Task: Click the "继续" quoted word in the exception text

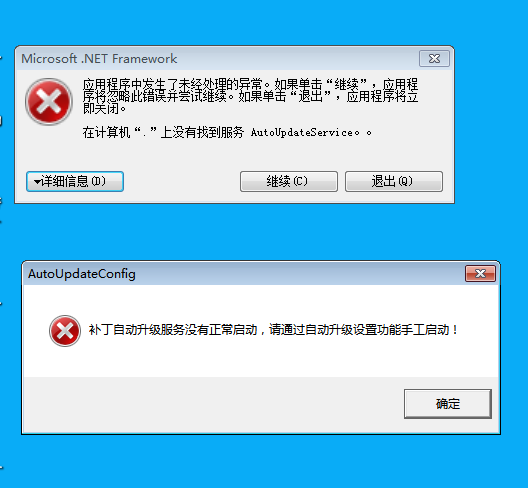Action: tap(346, 84)
